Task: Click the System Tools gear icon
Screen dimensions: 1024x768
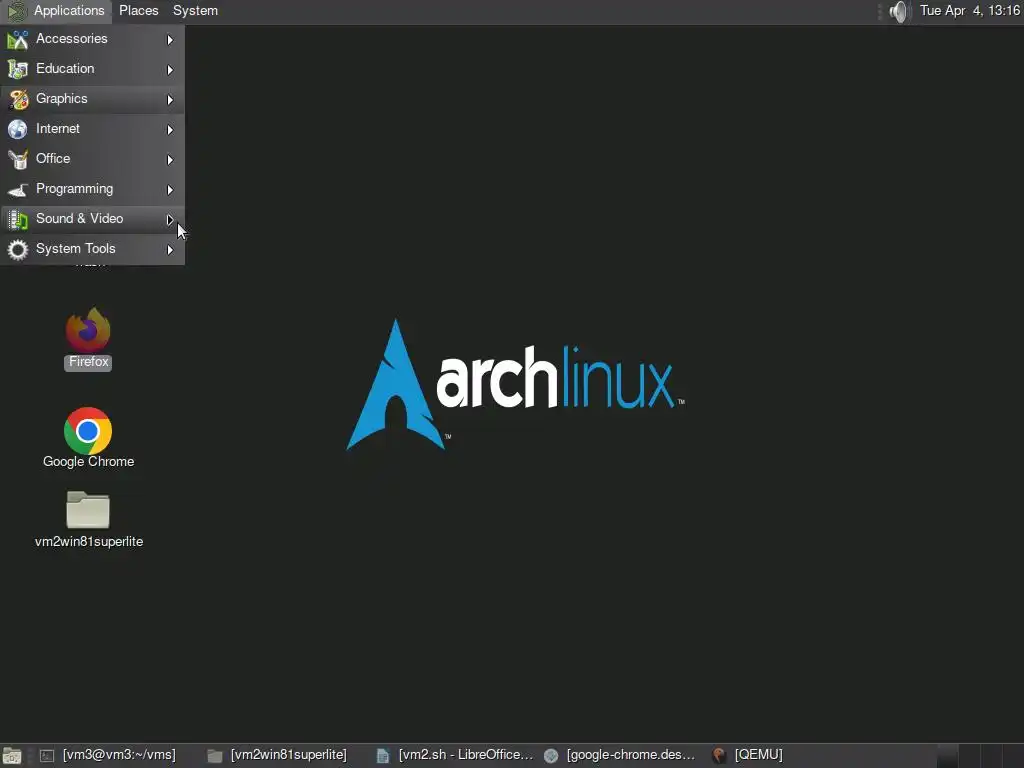Action: coord(18,249)
